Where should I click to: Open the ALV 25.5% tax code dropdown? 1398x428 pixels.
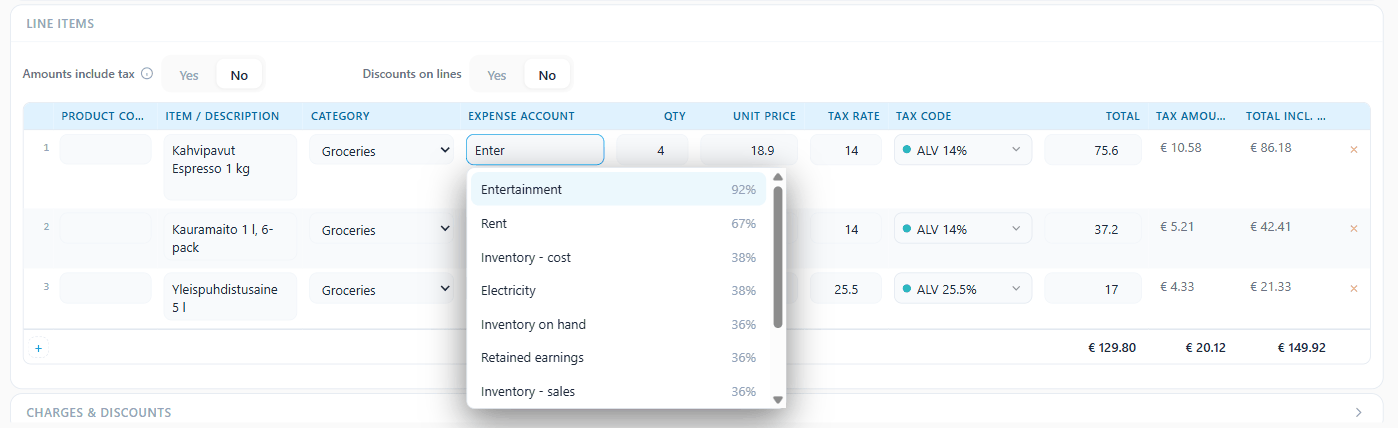[963, 289]
